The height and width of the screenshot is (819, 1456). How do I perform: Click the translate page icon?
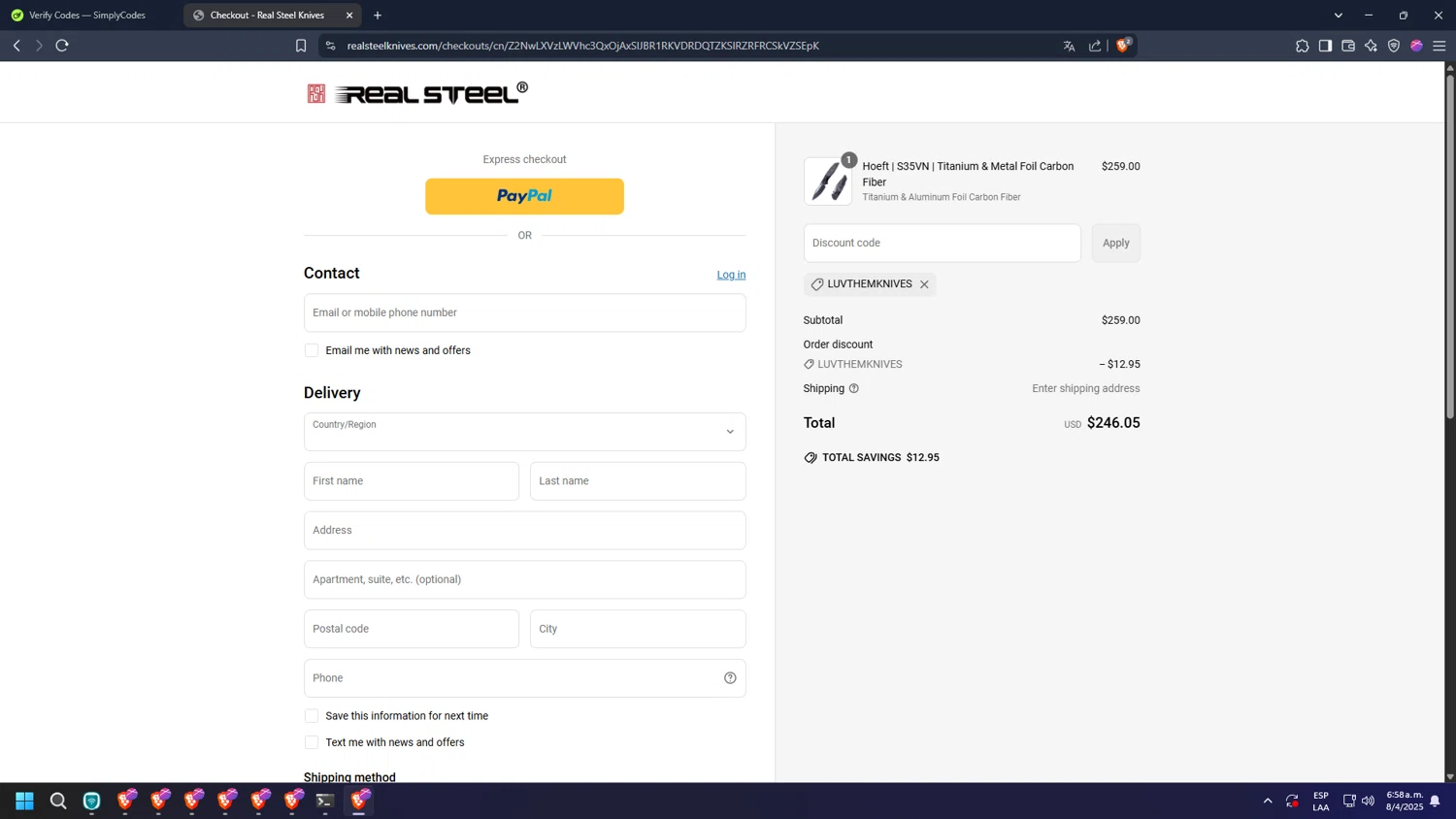pos(1069,46)
